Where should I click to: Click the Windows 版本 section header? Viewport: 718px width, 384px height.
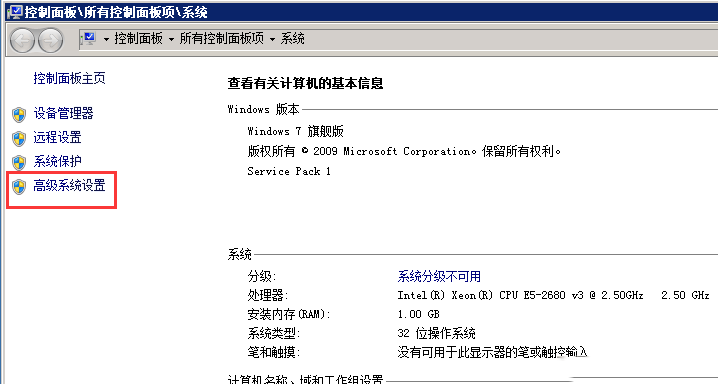pos(263,109)
